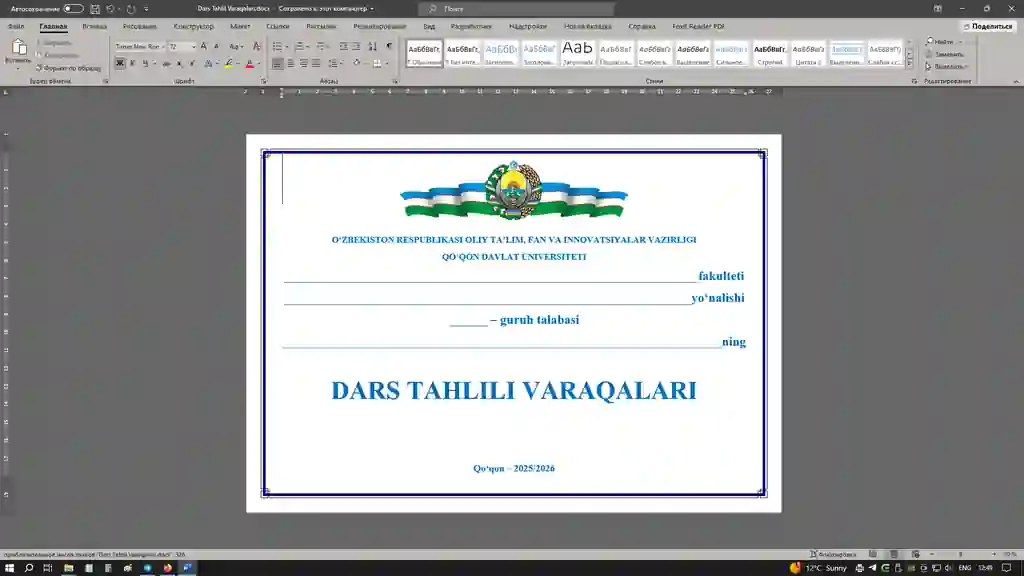Open the View (Вид) tab
Viewport: 1024px width, 576px height.
click(x=429, y=27)
